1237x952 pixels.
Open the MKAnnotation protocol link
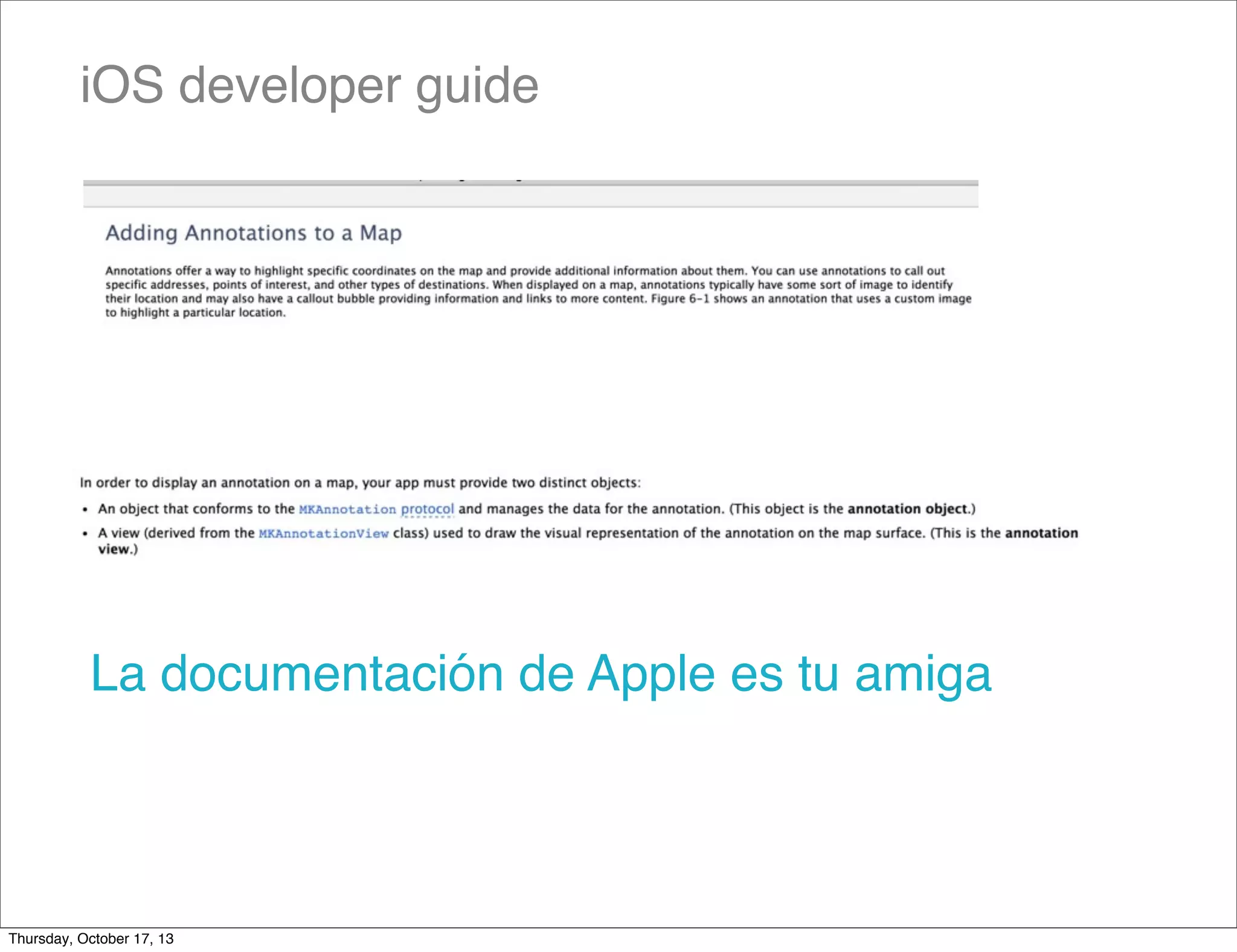tap(376, 509)
